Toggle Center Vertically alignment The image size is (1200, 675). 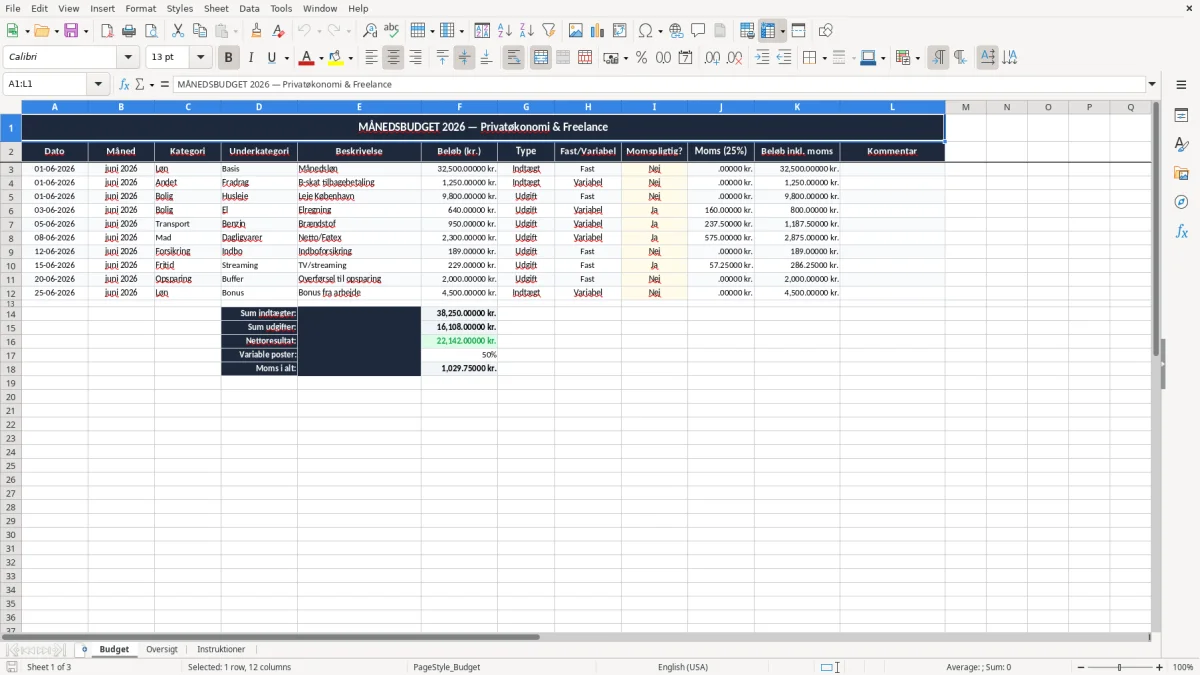[464, 58]
